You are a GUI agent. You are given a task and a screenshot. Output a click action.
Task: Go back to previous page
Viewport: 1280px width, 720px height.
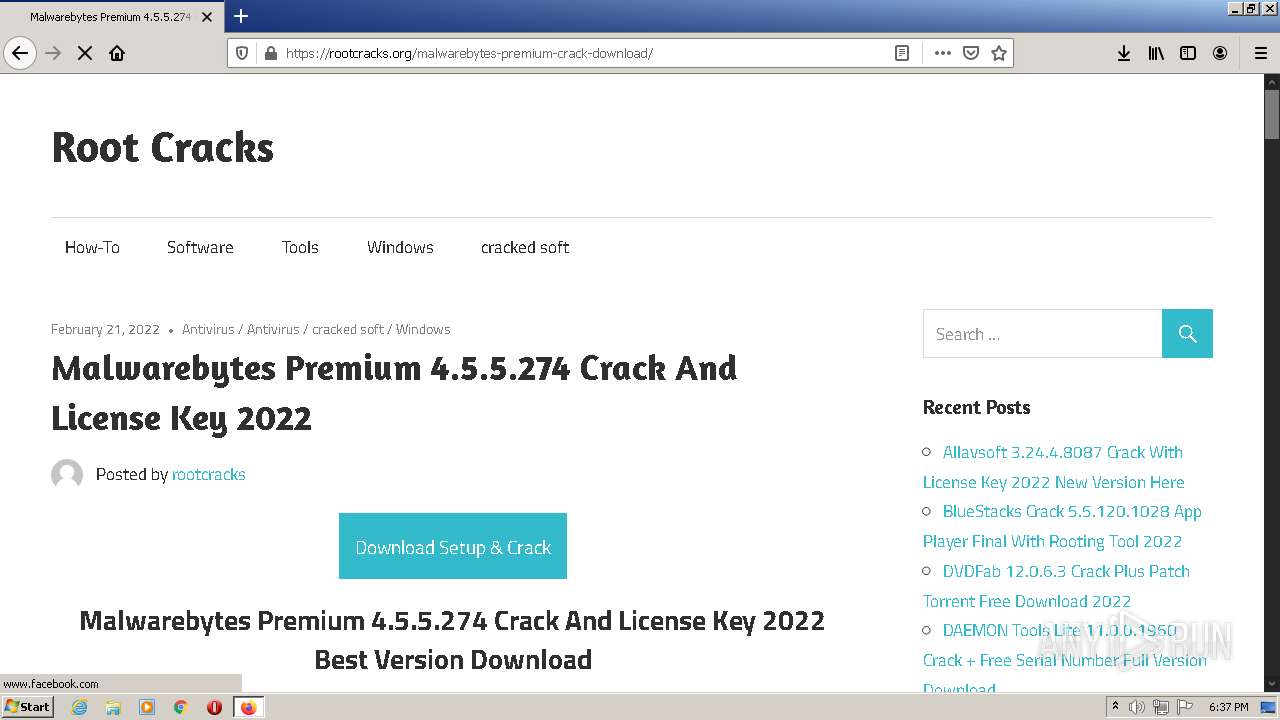[x=20, y=53]
